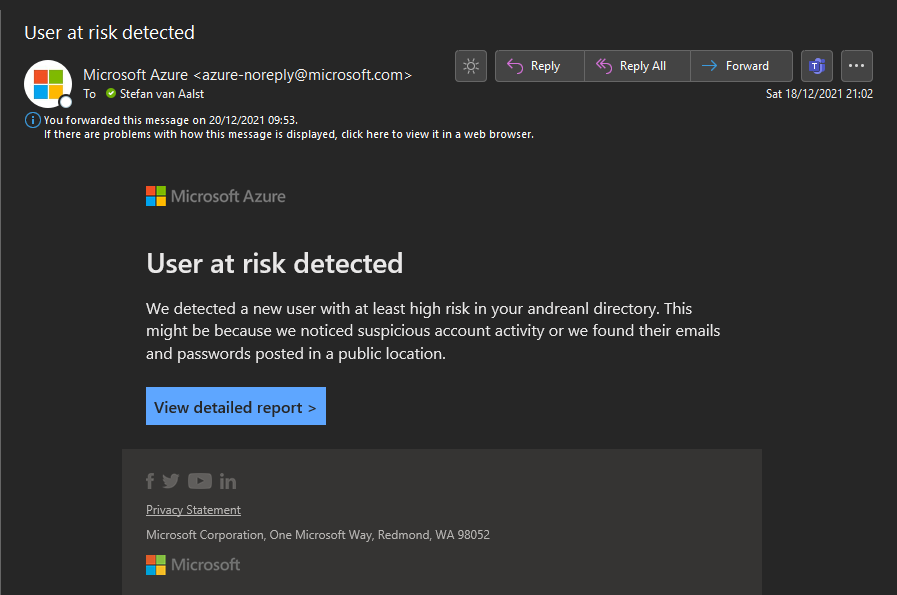
Task: Click the Microsoft Azure logo header
Action: (x=216, y=196)
